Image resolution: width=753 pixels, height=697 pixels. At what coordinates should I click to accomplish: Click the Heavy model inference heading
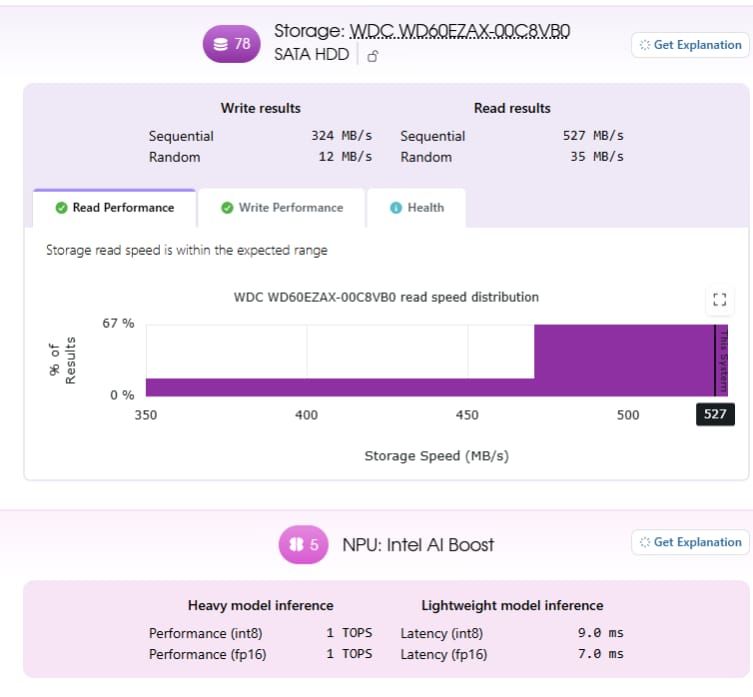click(261, 605)
